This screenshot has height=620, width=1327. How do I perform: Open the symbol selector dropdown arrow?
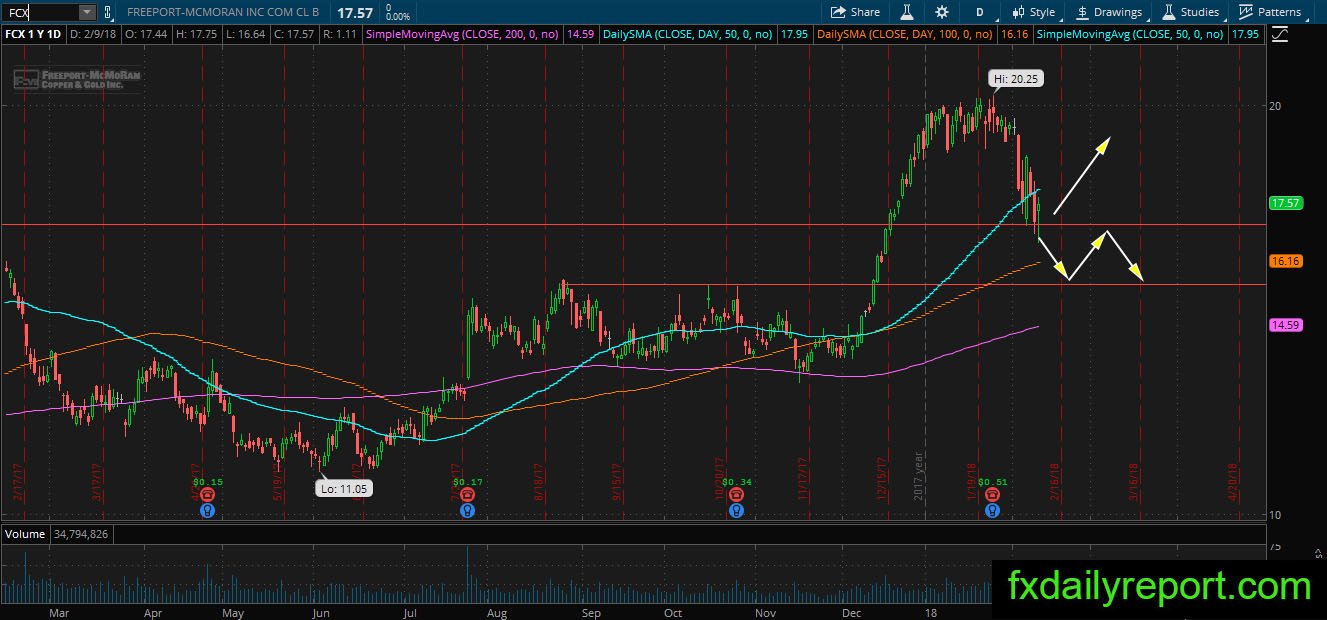coord(86,12)
